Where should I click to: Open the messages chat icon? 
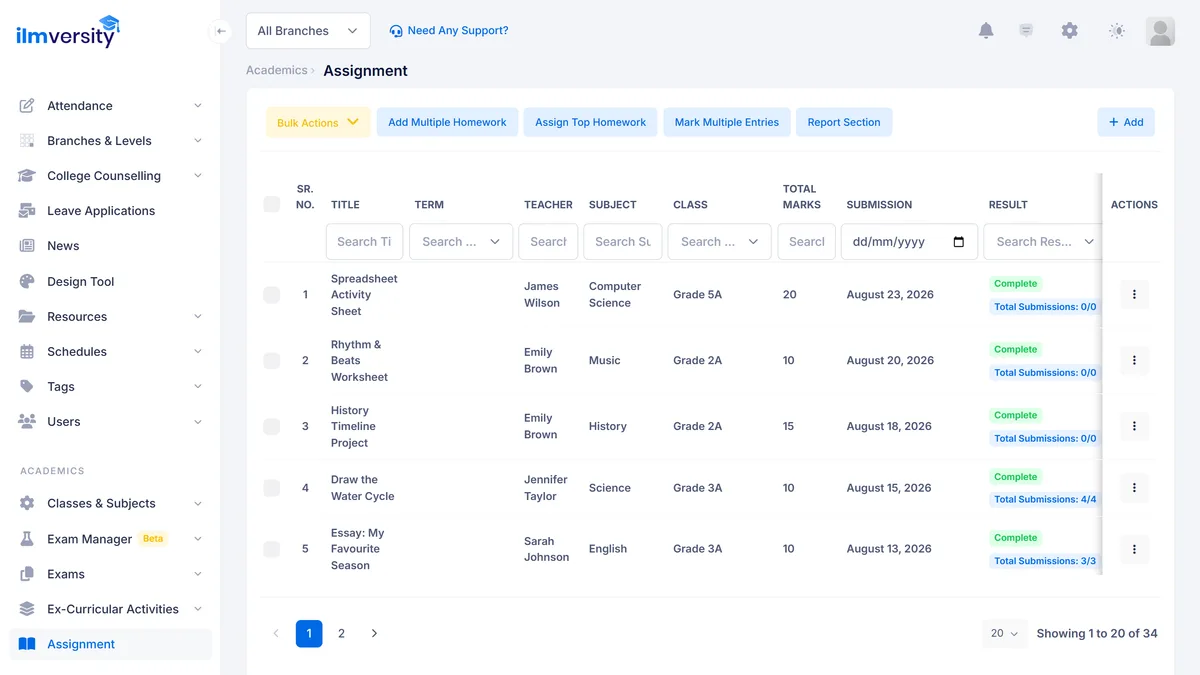pyautogui.click(x=1026, y=31)
